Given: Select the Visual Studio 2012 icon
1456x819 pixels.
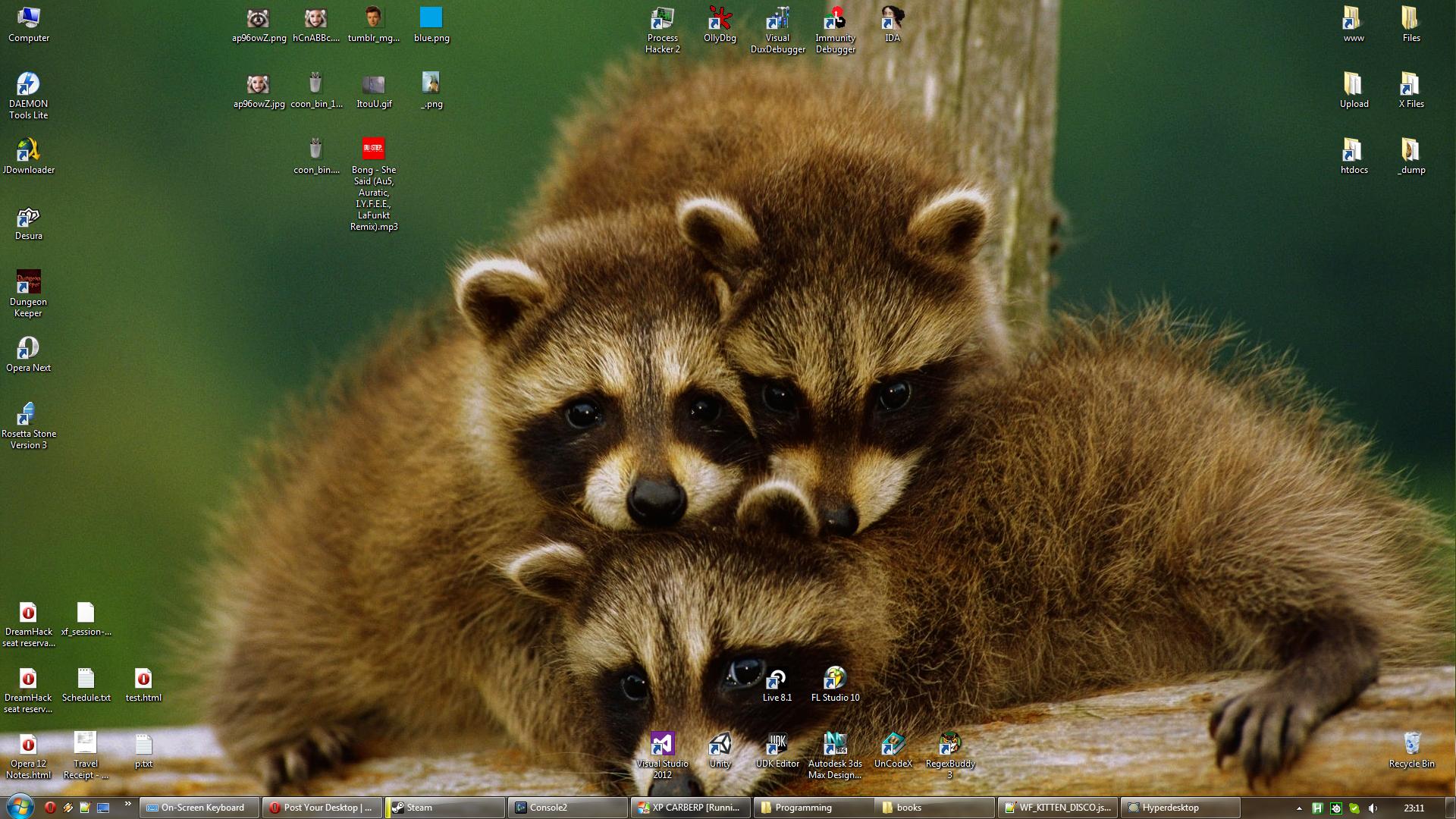Looking at the screenshot, I should [662, 745].
